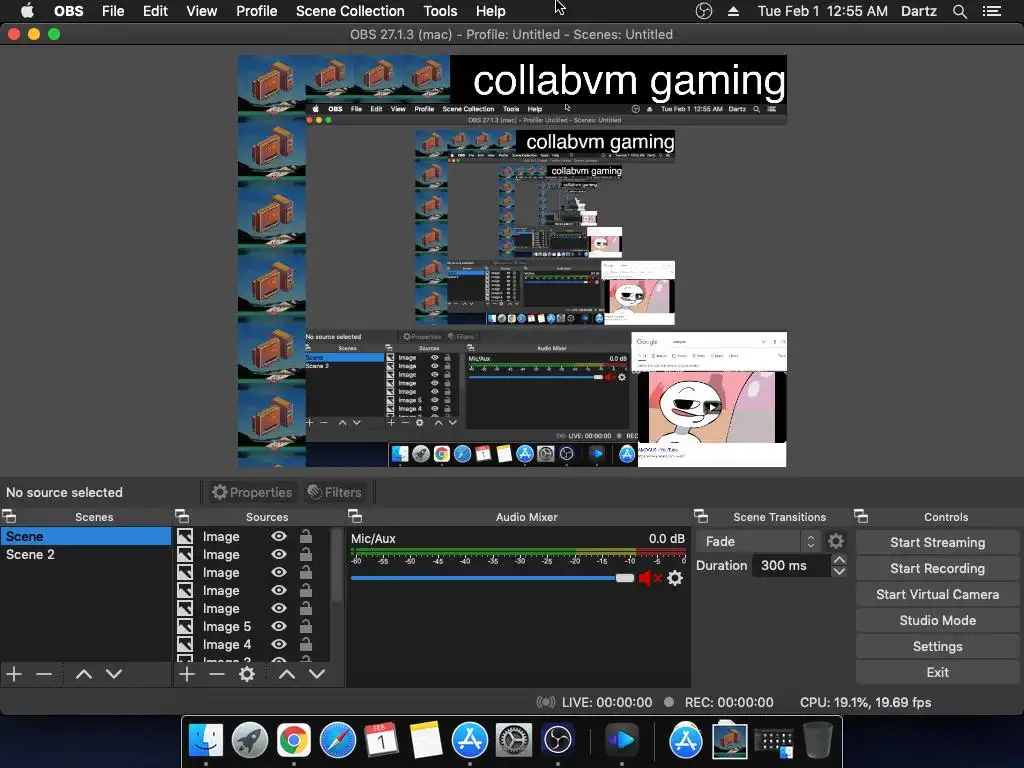This screenshot has width=1024, height=768.
Task: Increase transition Duration with up arrow
Action: (839, 560)
